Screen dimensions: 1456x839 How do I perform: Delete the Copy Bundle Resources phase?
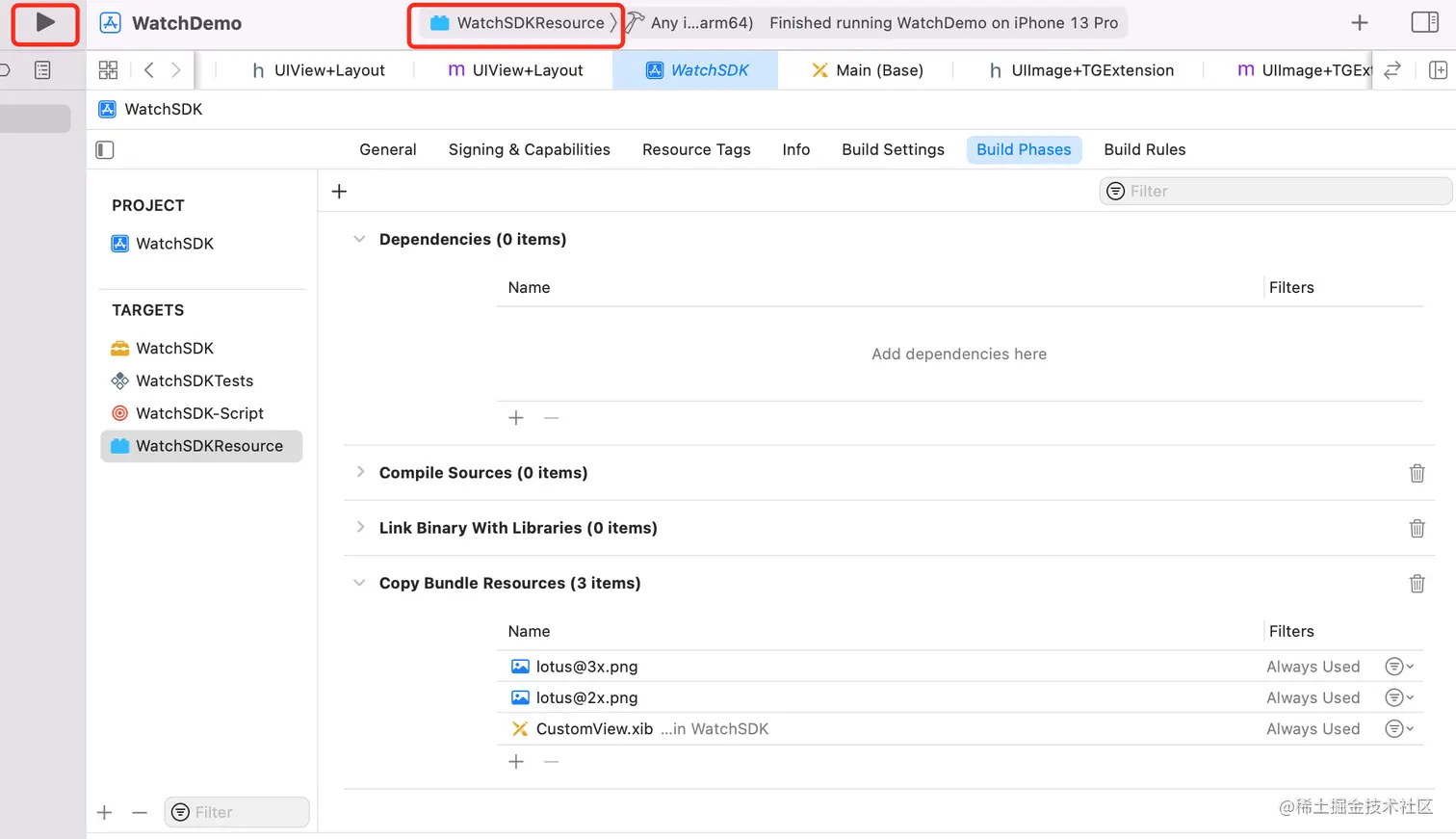tap(1417, 583)
